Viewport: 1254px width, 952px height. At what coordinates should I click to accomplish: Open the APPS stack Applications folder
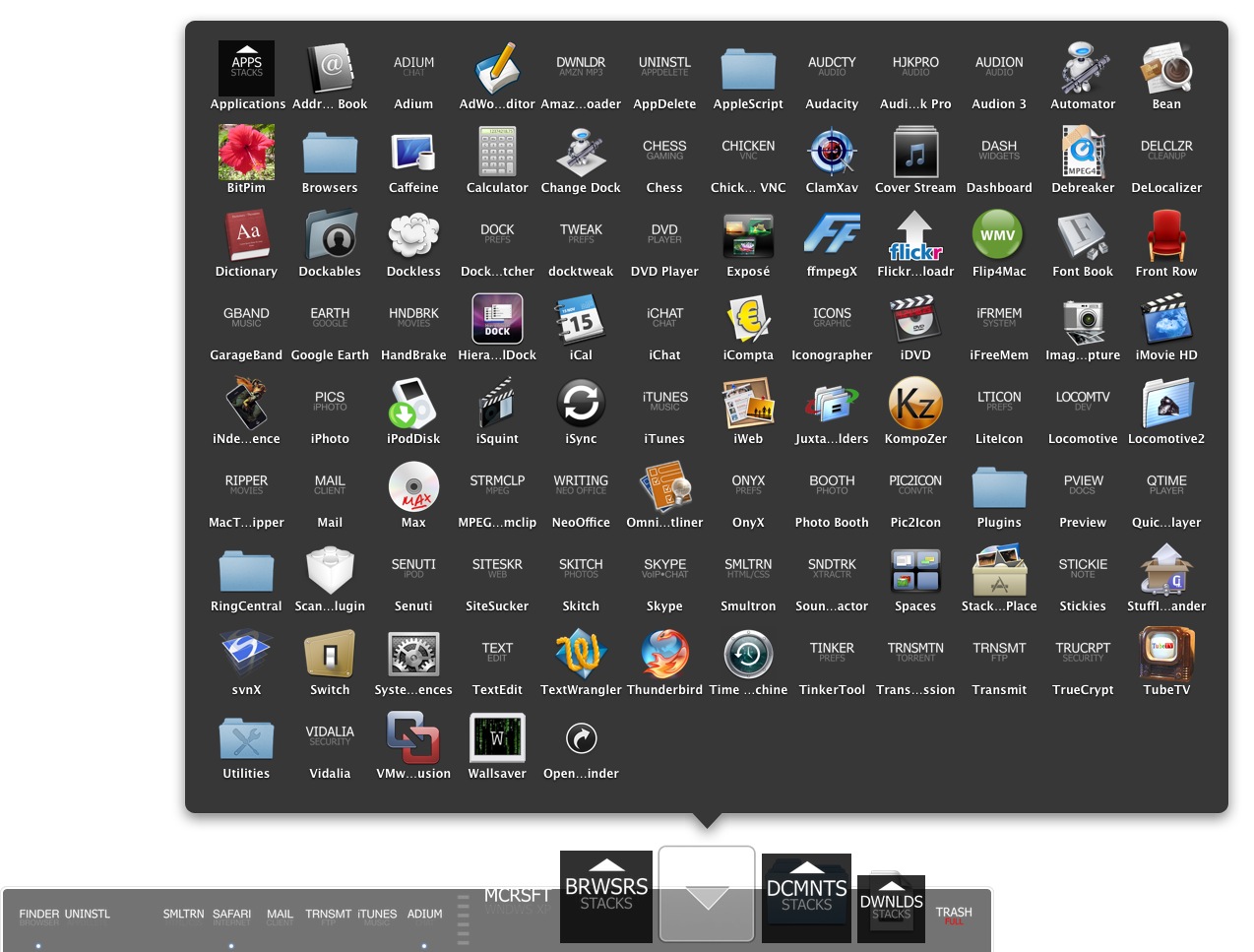246,68
